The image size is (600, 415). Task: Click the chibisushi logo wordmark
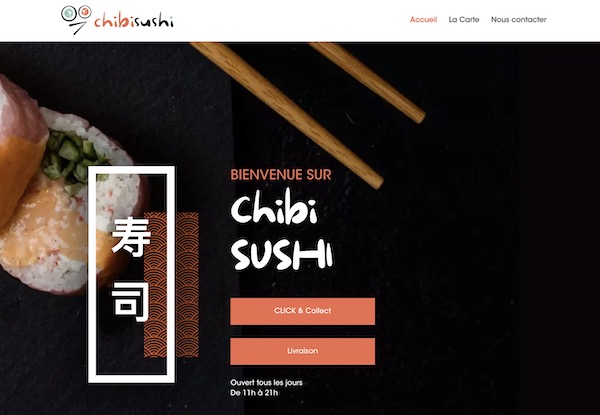[134, 21]
